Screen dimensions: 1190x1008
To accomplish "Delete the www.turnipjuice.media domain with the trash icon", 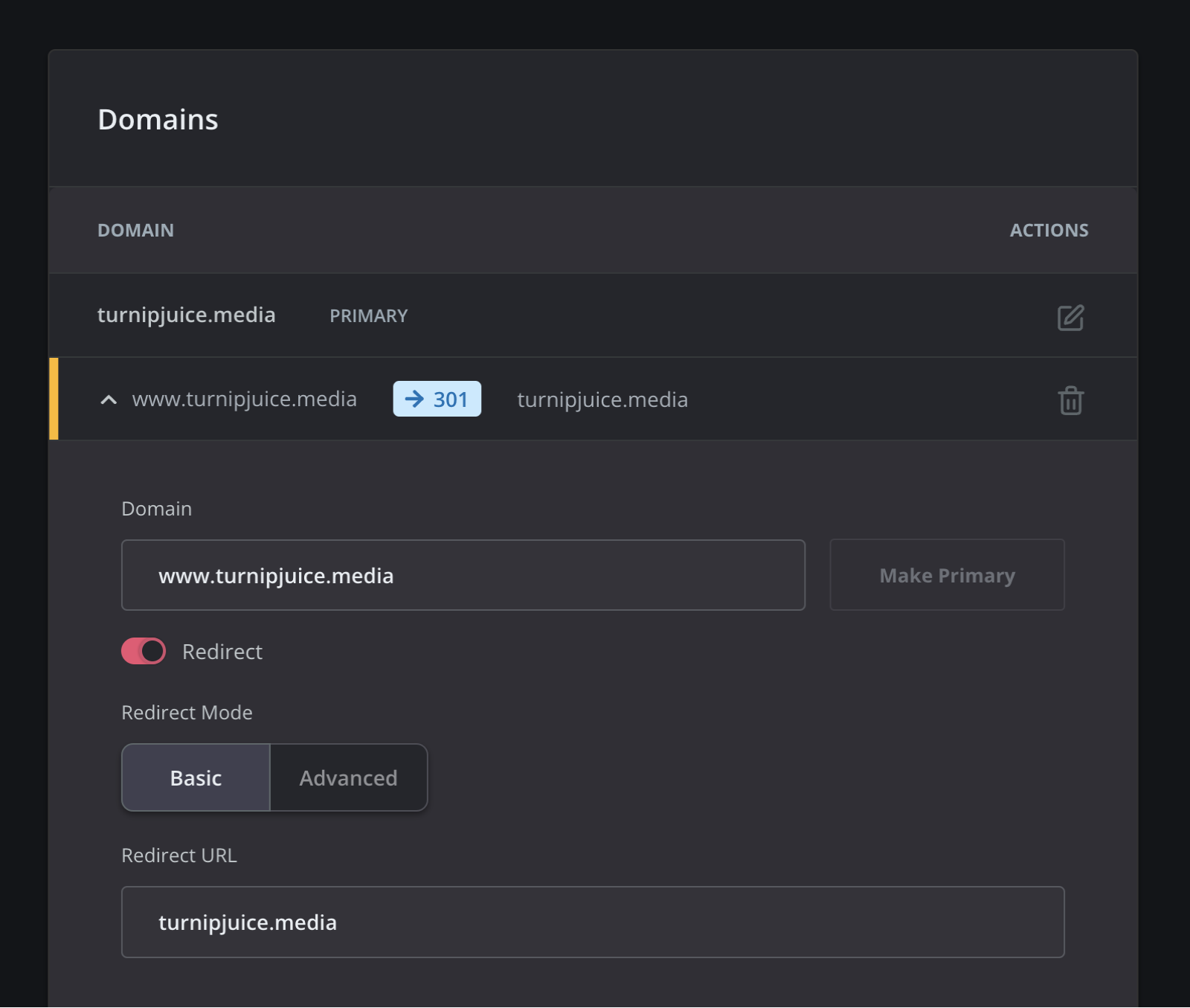I will coord(1070,400).
